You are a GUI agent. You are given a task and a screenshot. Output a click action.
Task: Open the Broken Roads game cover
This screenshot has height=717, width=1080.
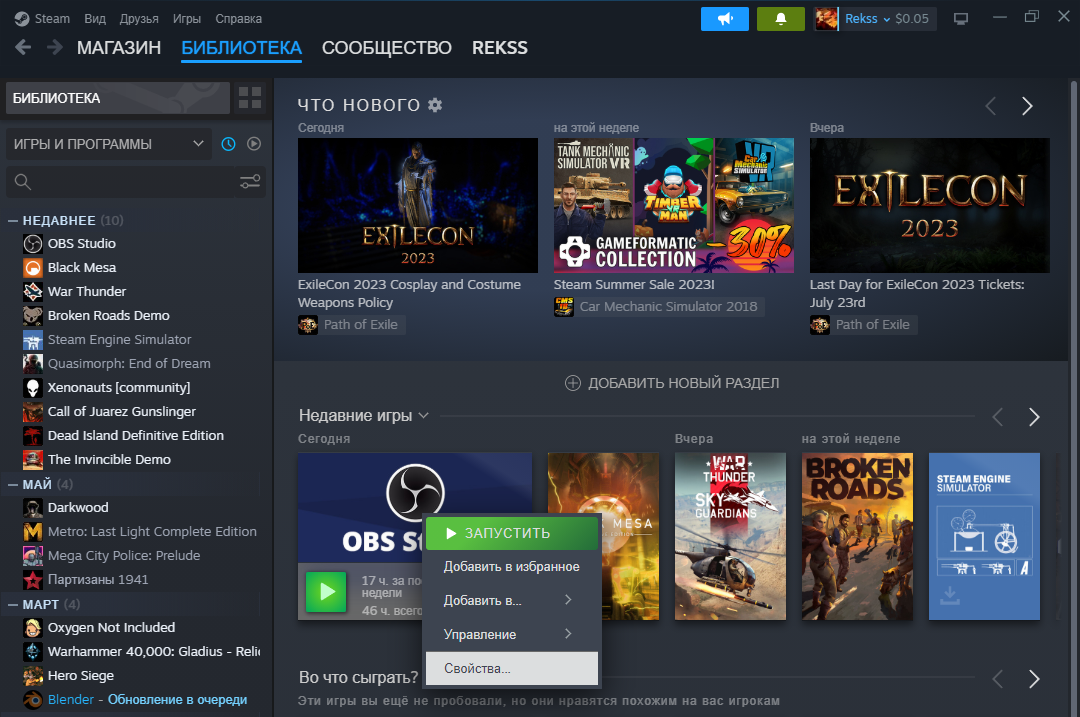857,536
